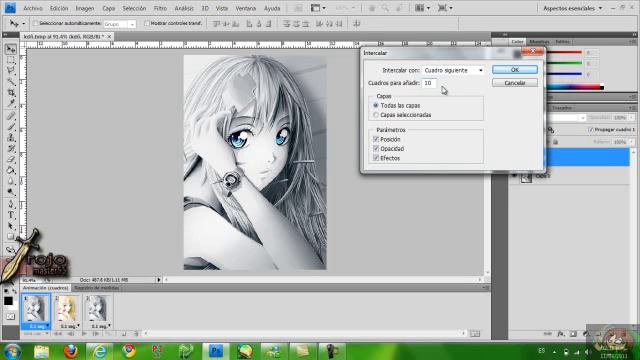Viewport: 640px width, 360px height.
Task: Select the Brush tool
Action: tap(11, 127)
